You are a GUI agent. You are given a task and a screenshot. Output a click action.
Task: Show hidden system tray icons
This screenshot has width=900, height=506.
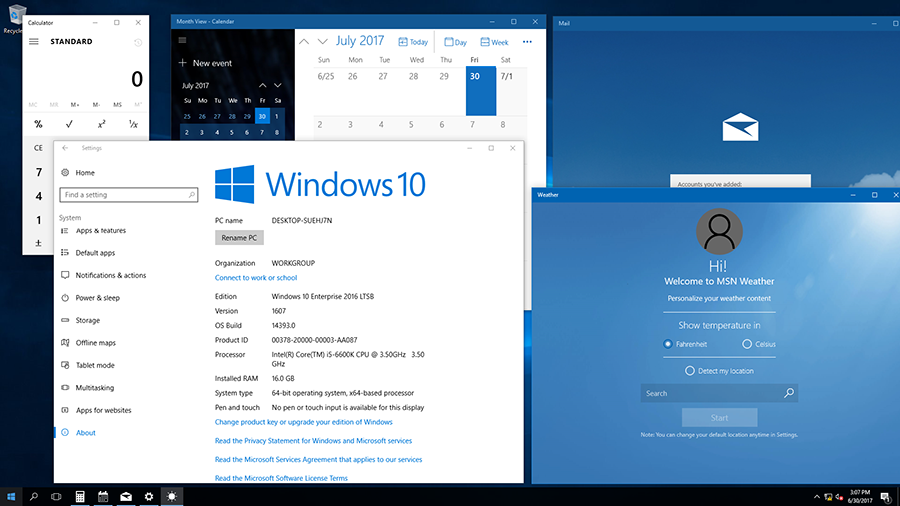[x=817, y=497]
